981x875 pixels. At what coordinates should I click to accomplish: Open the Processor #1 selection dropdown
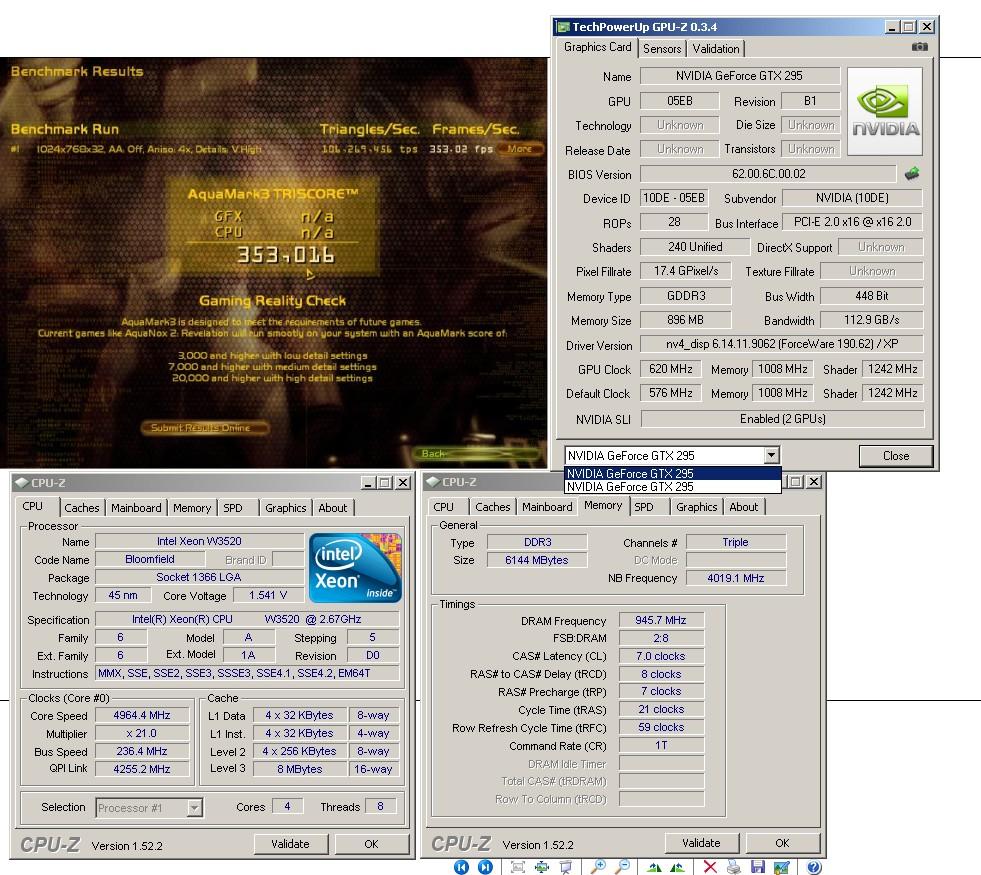(195, 808)
